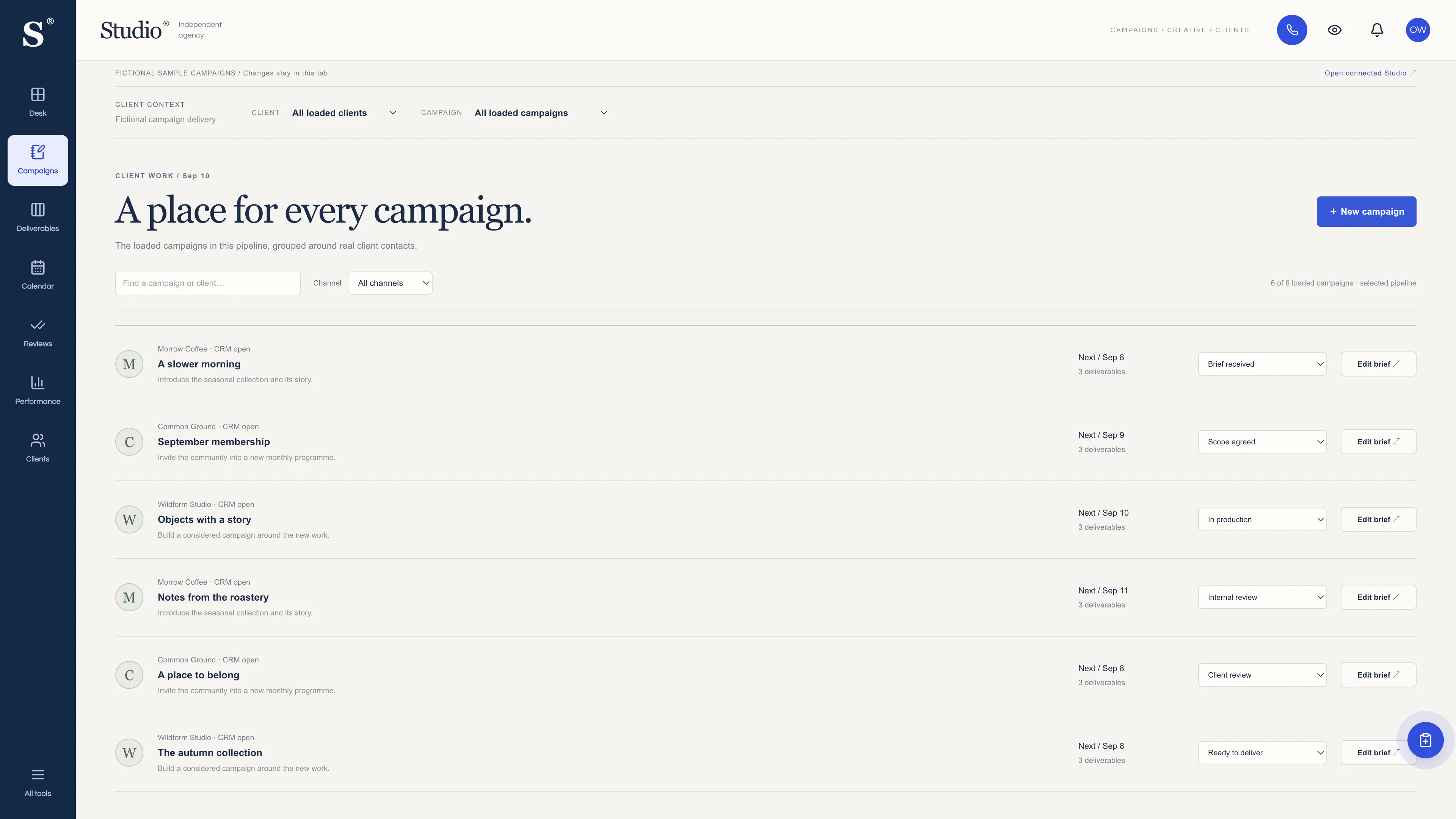Edit brief for September membership

1378,442
